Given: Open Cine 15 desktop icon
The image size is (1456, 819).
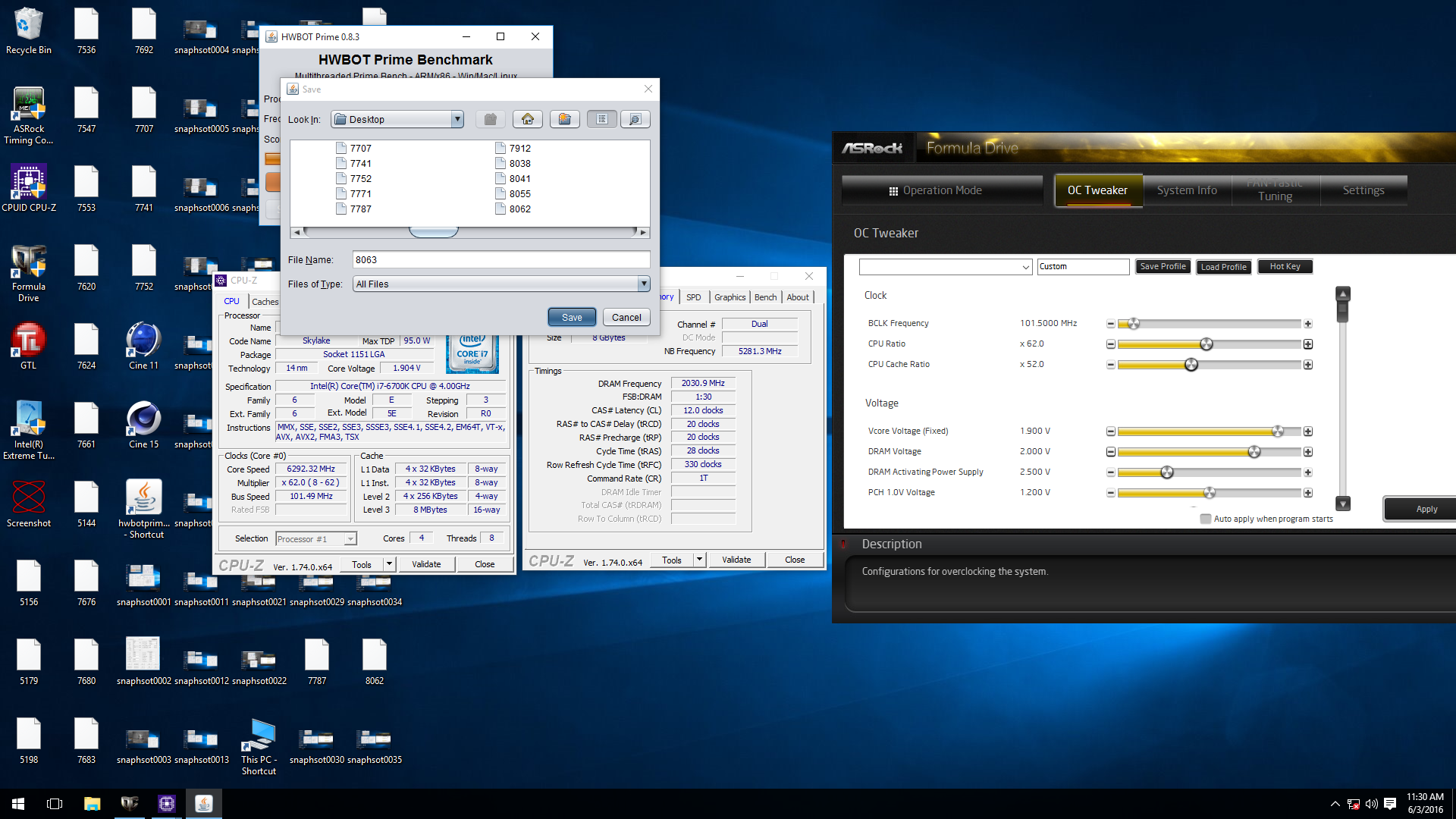Looking at the screenshot, I should tap(144, 425).
